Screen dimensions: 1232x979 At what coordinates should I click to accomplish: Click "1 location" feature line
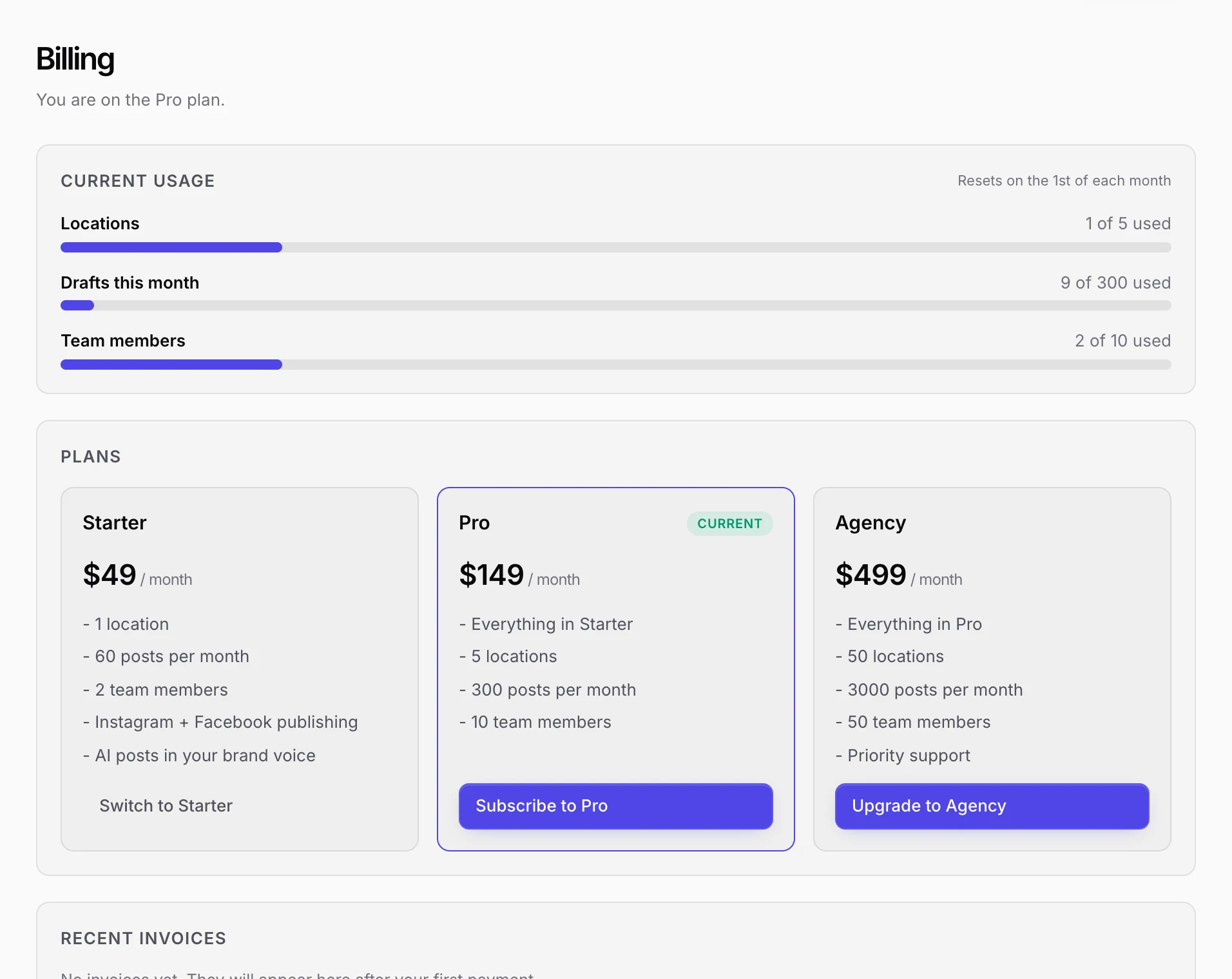(x=126, y=624)
